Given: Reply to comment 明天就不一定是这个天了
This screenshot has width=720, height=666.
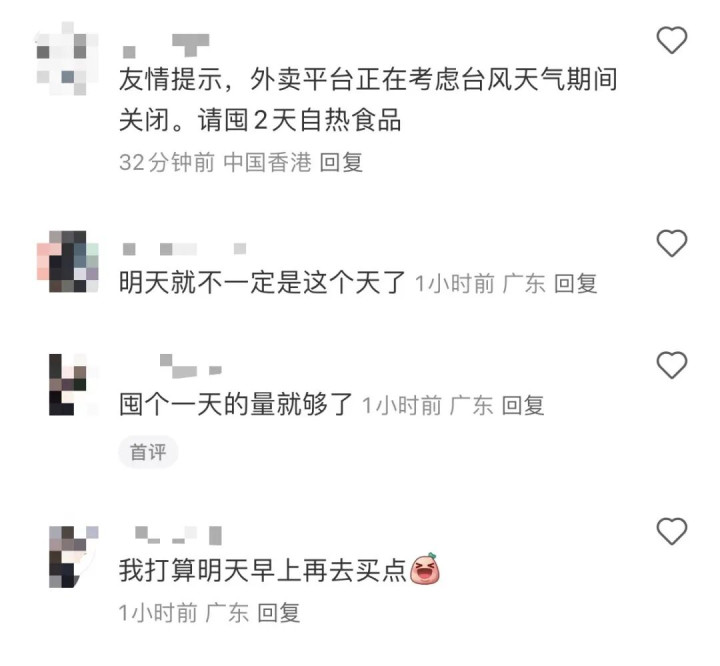Looking at the screenshot, I should (x=575, y=283).
